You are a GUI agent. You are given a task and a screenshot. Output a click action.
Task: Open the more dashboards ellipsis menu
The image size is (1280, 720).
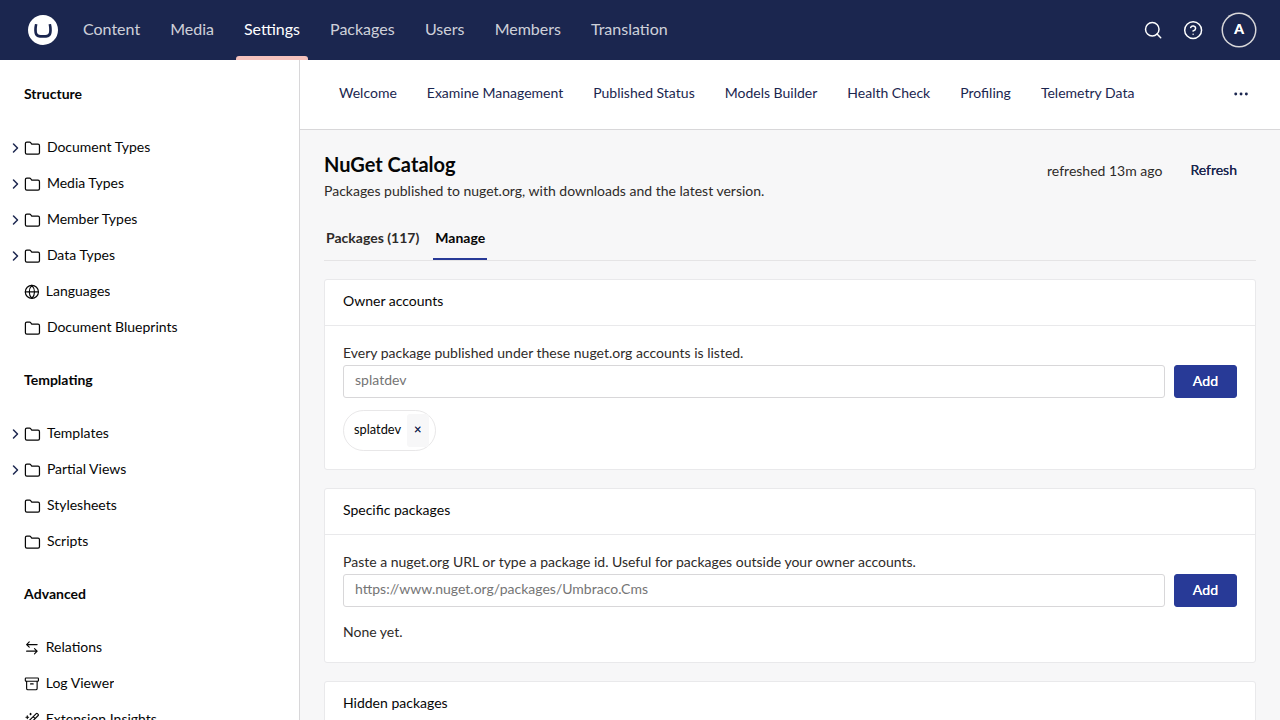pyautogui.click(x=1241, y=94)
